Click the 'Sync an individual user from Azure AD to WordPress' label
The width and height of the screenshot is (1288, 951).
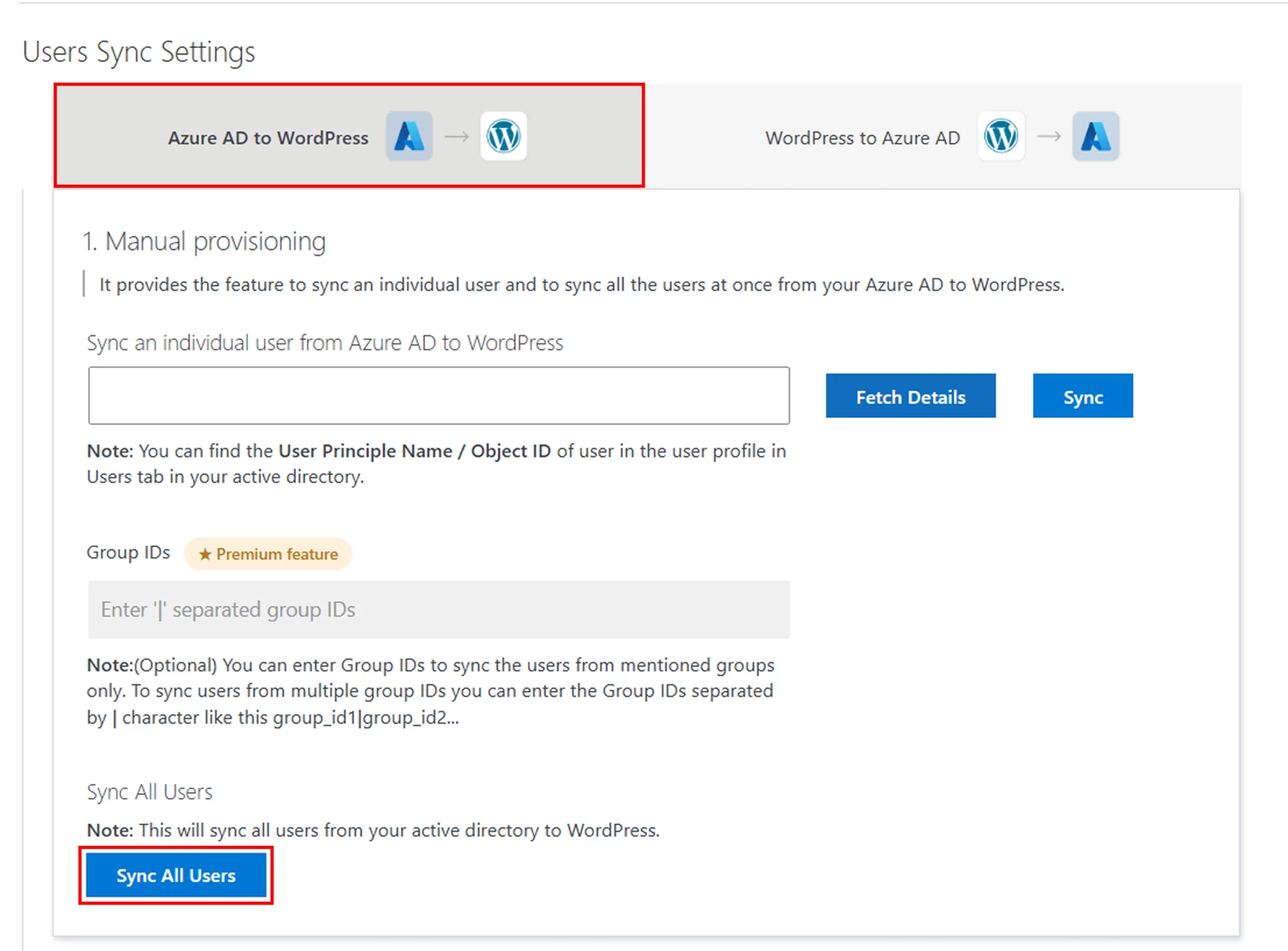[325, 343]
